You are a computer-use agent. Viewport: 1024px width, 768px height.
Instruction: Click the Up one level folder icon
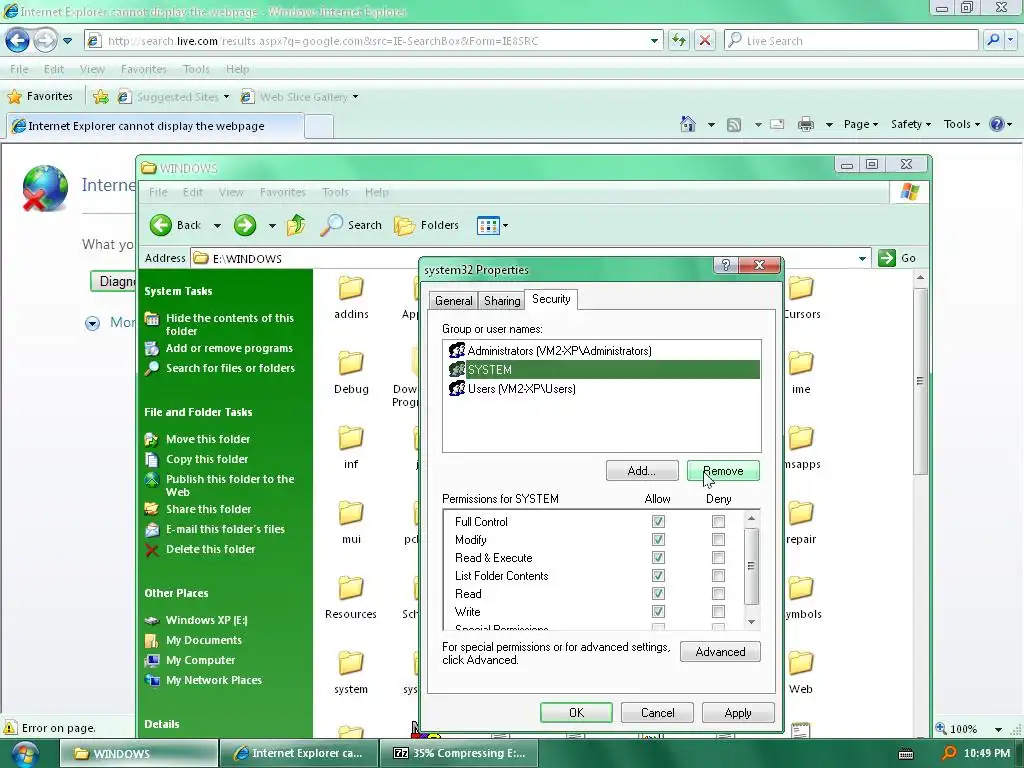[x=296, y=225]
